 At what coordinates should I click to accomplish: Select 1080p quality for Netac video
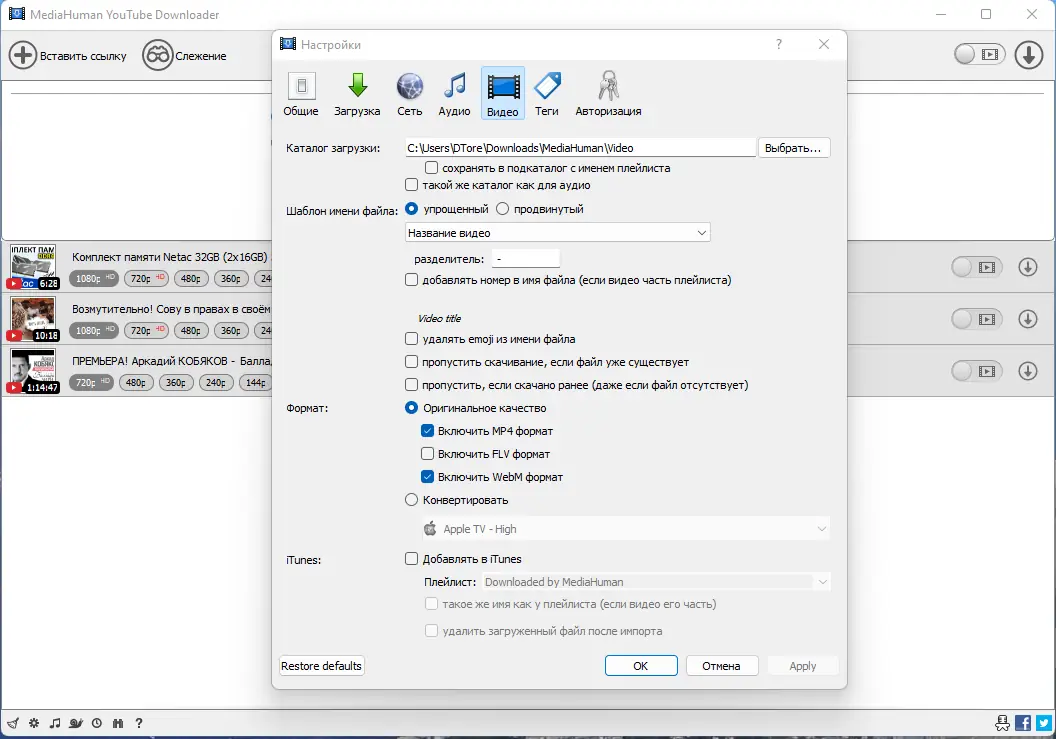coord(94,278)
